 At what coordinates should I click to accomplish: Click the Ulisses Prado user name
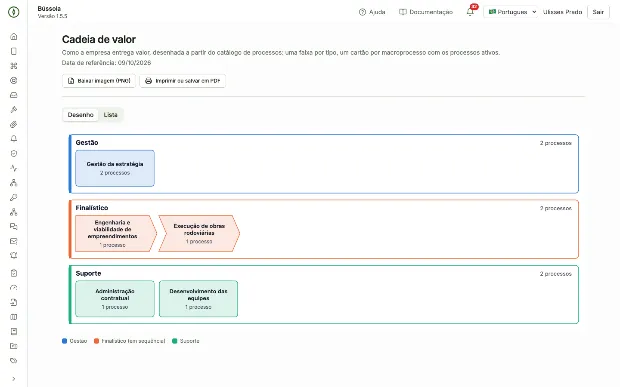[562, 12]
